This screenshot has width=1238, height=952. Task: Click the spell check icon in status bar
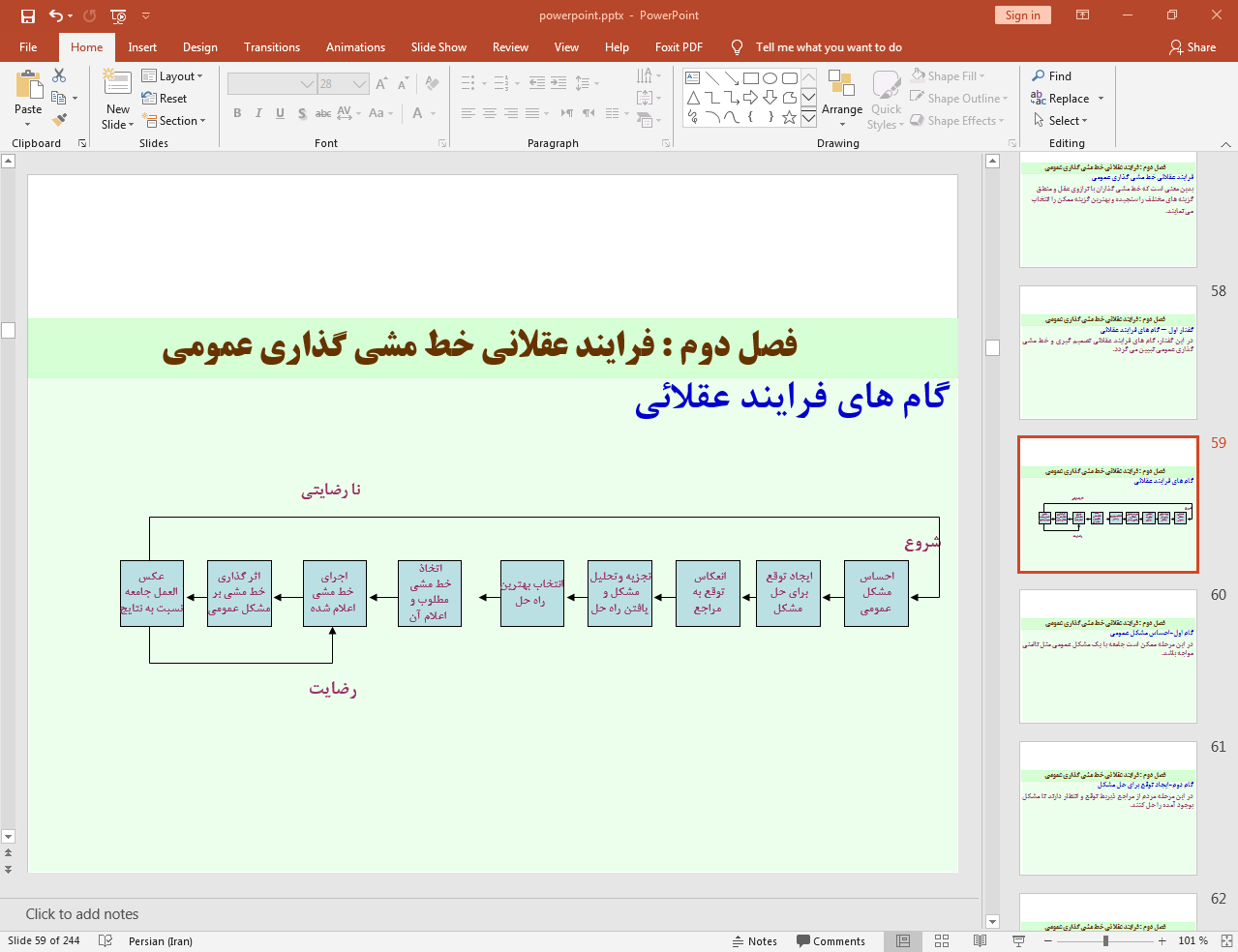[106, 941]
